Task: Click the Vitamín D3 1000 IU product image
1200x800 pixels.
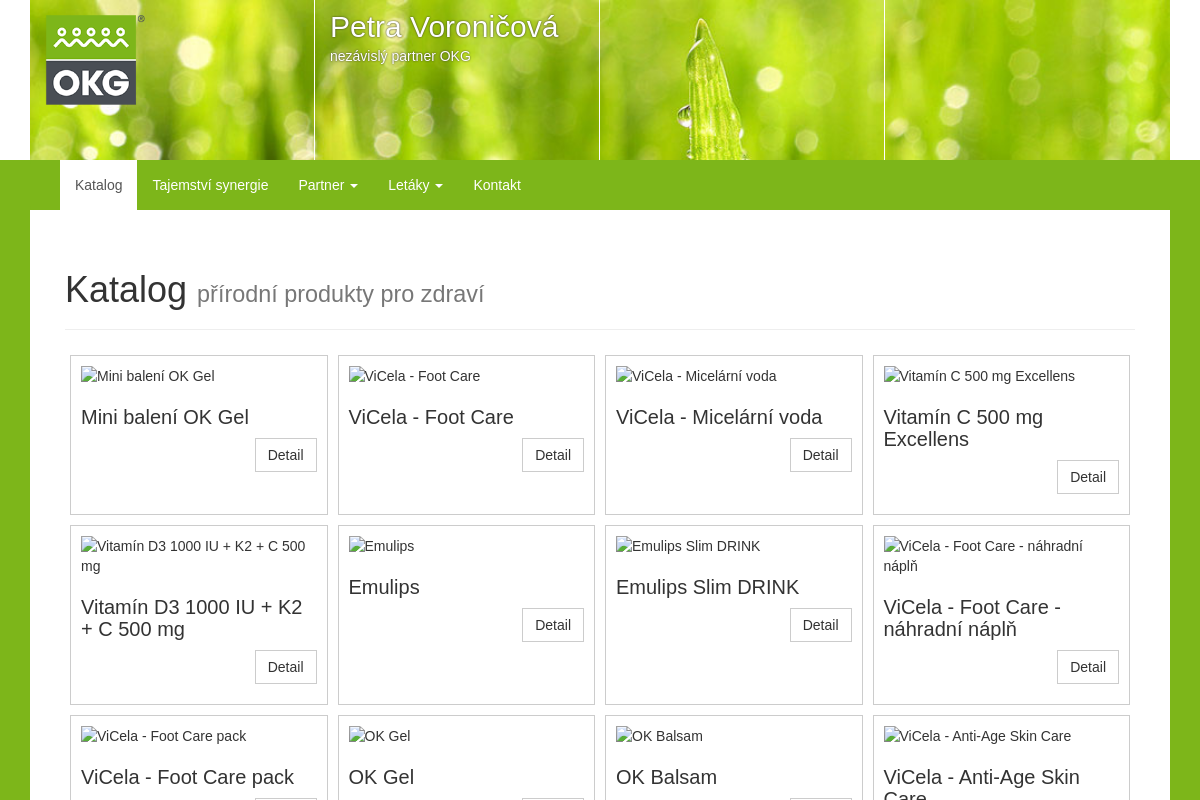Action: [193, 556]
